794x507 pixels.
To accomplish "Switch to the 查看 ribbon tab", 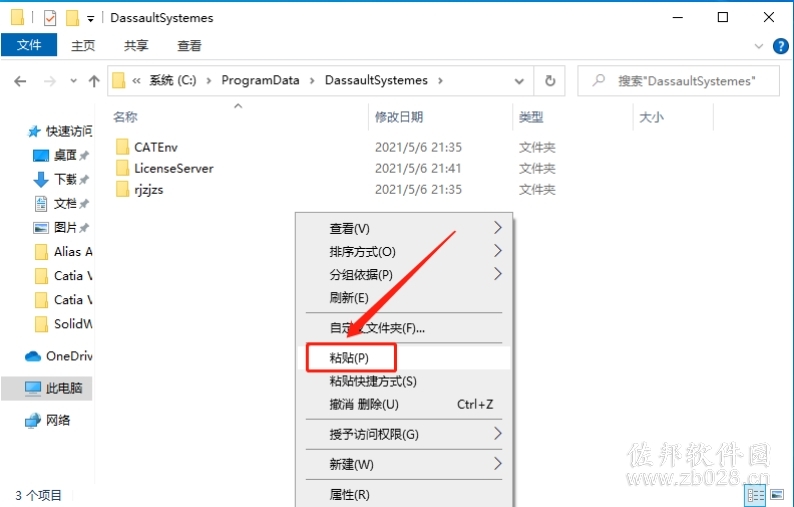I will pos(189,46).
